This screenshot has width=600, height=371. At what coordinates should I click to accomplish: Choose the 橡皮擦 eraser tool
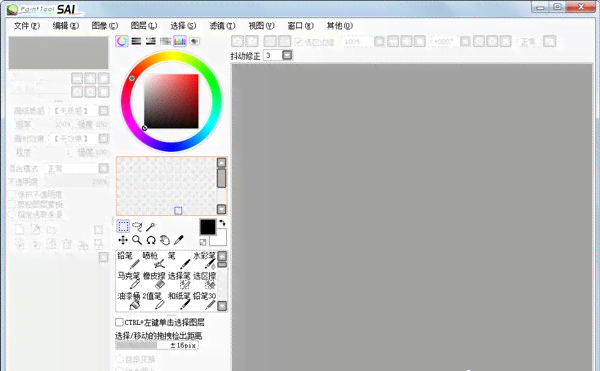point(153,280)
